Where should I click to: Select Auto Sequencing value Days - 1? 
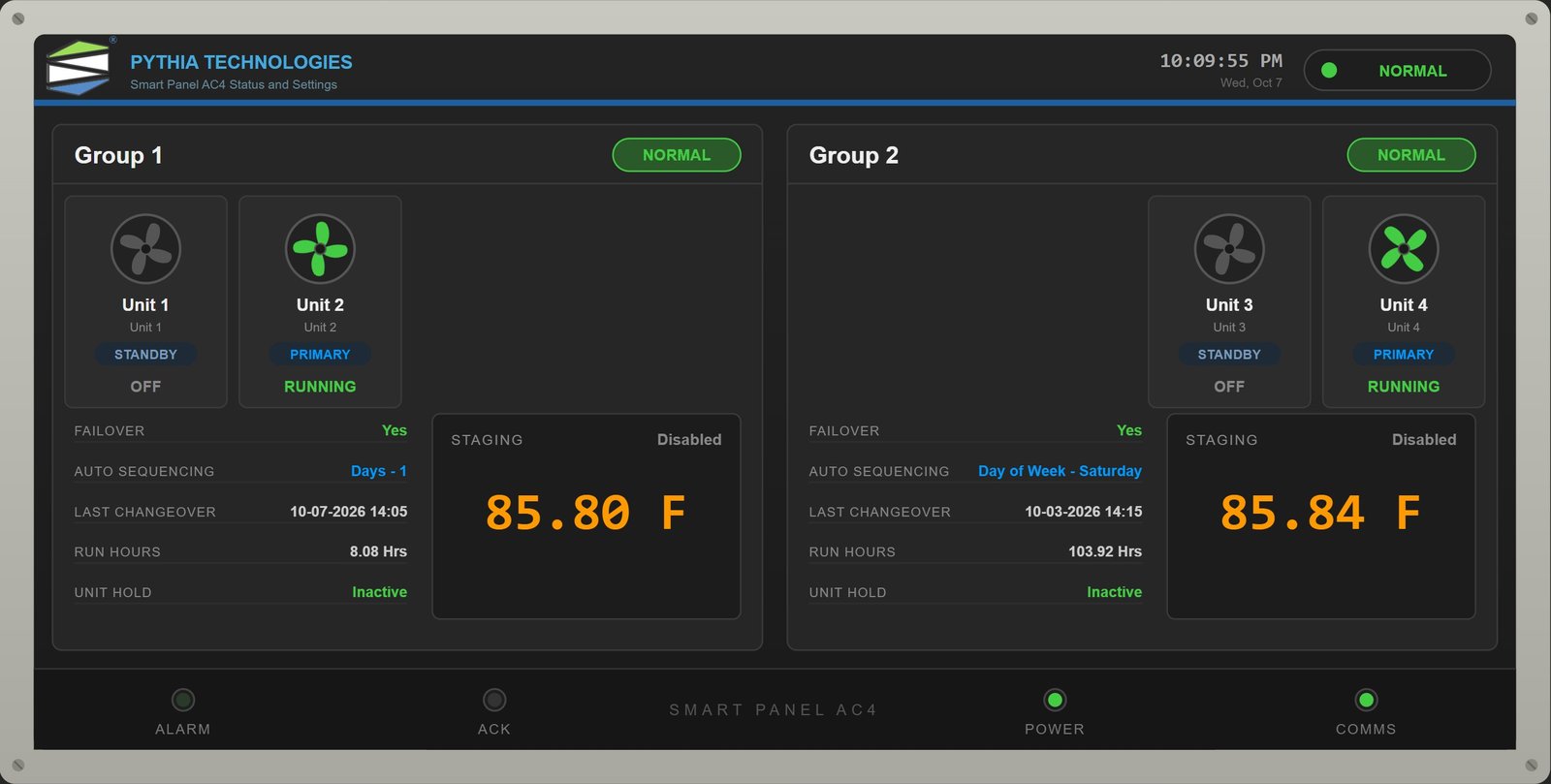pos(379,471)
